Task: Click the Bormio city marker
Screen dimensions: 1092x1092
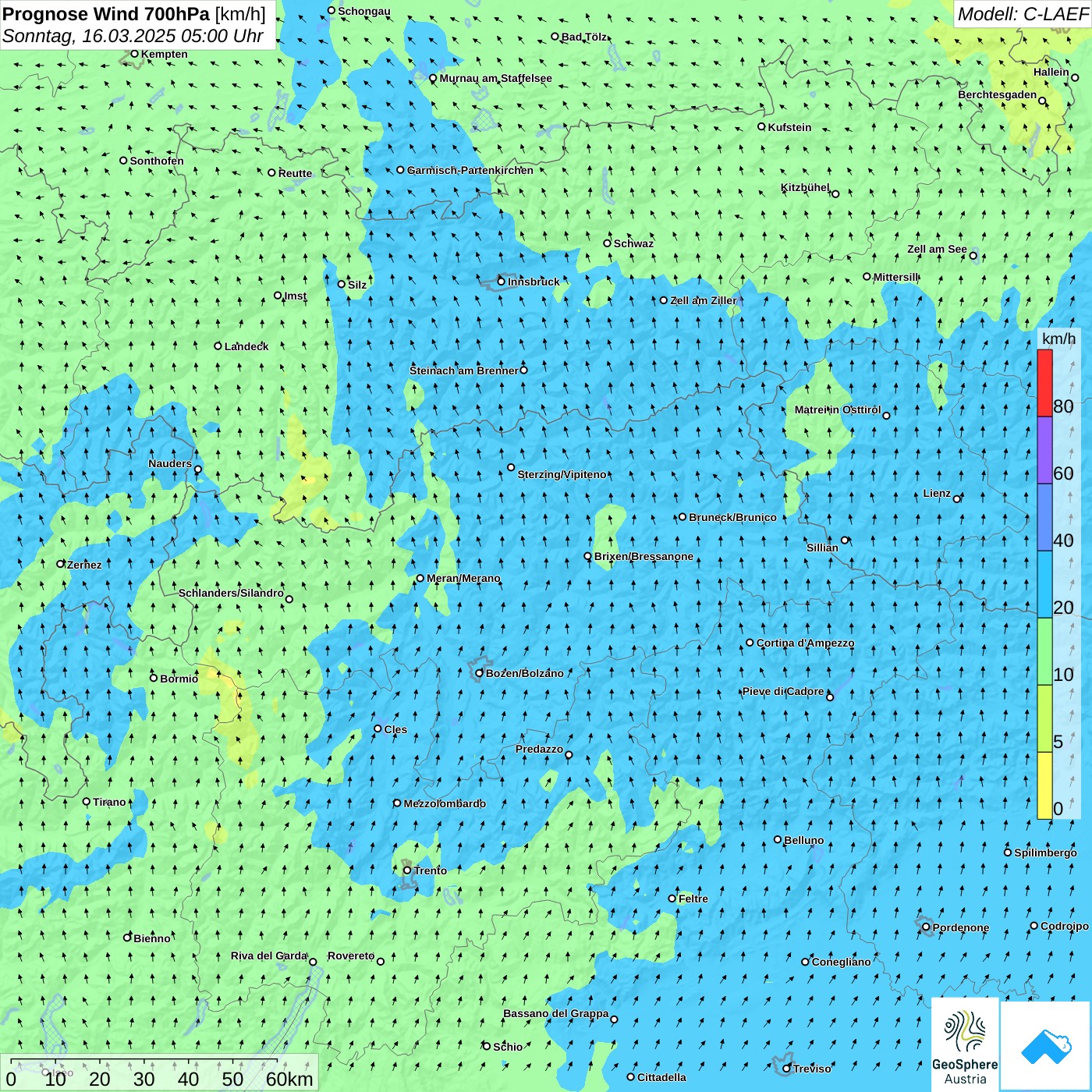Action: [x=154, y=678]
